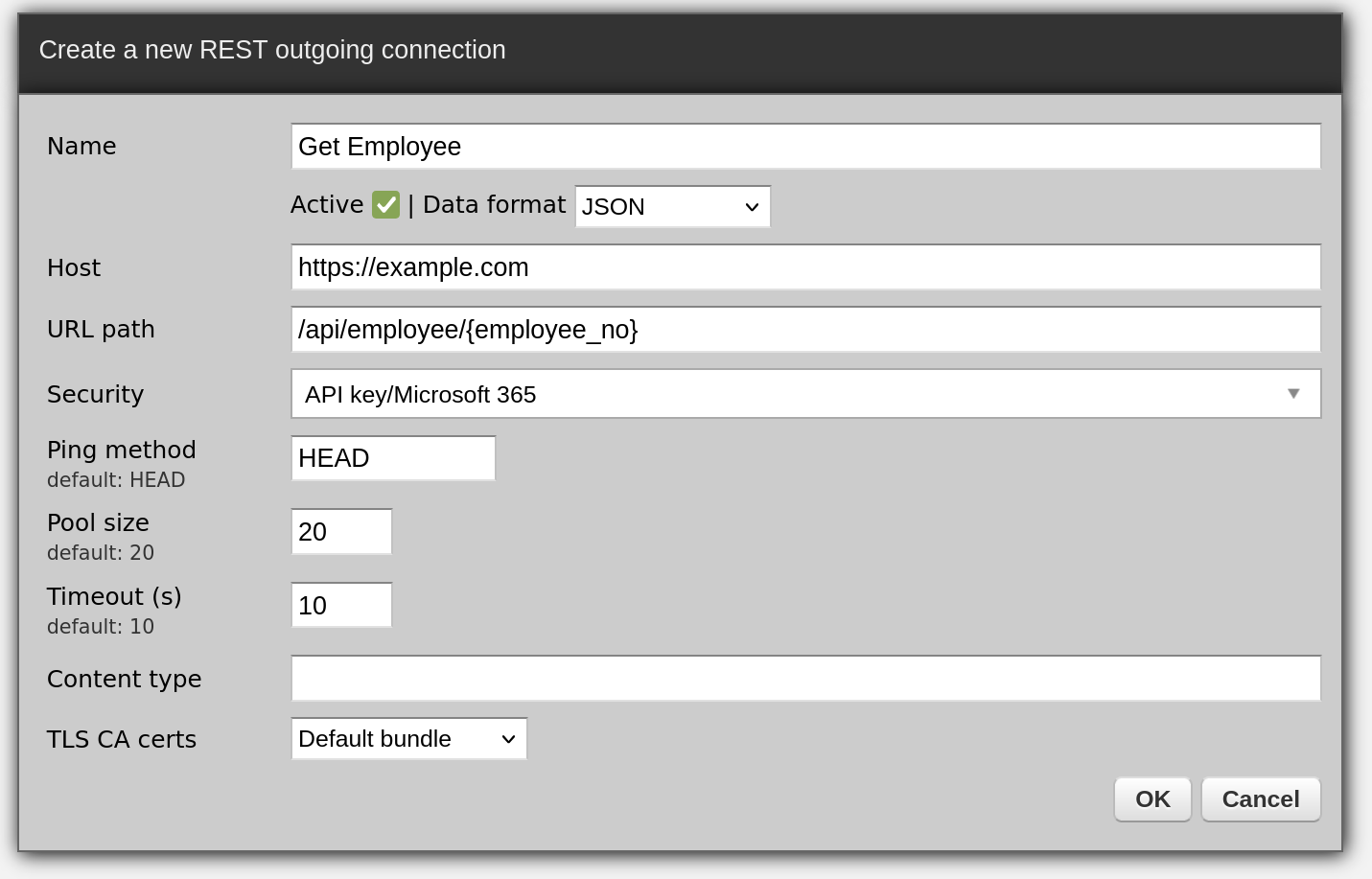Click the empty Content type field

pyautogui.click(x=805, y=679)
